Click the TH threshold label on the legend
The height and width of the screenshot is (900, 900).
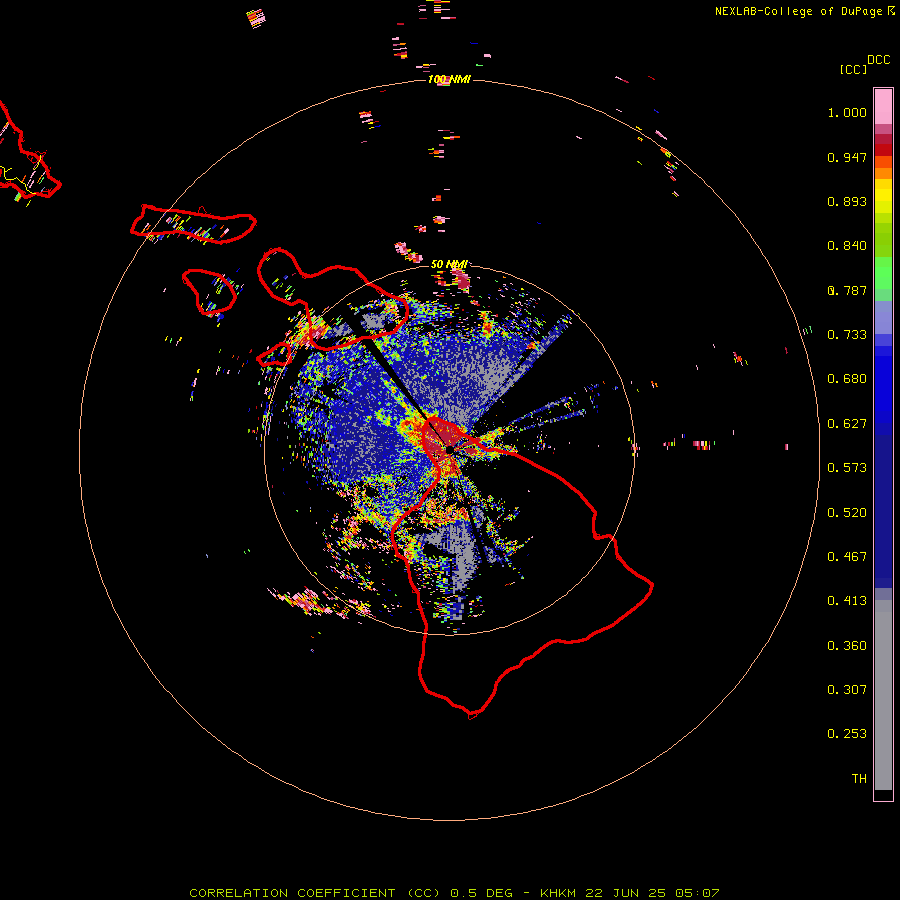point(859,779)
